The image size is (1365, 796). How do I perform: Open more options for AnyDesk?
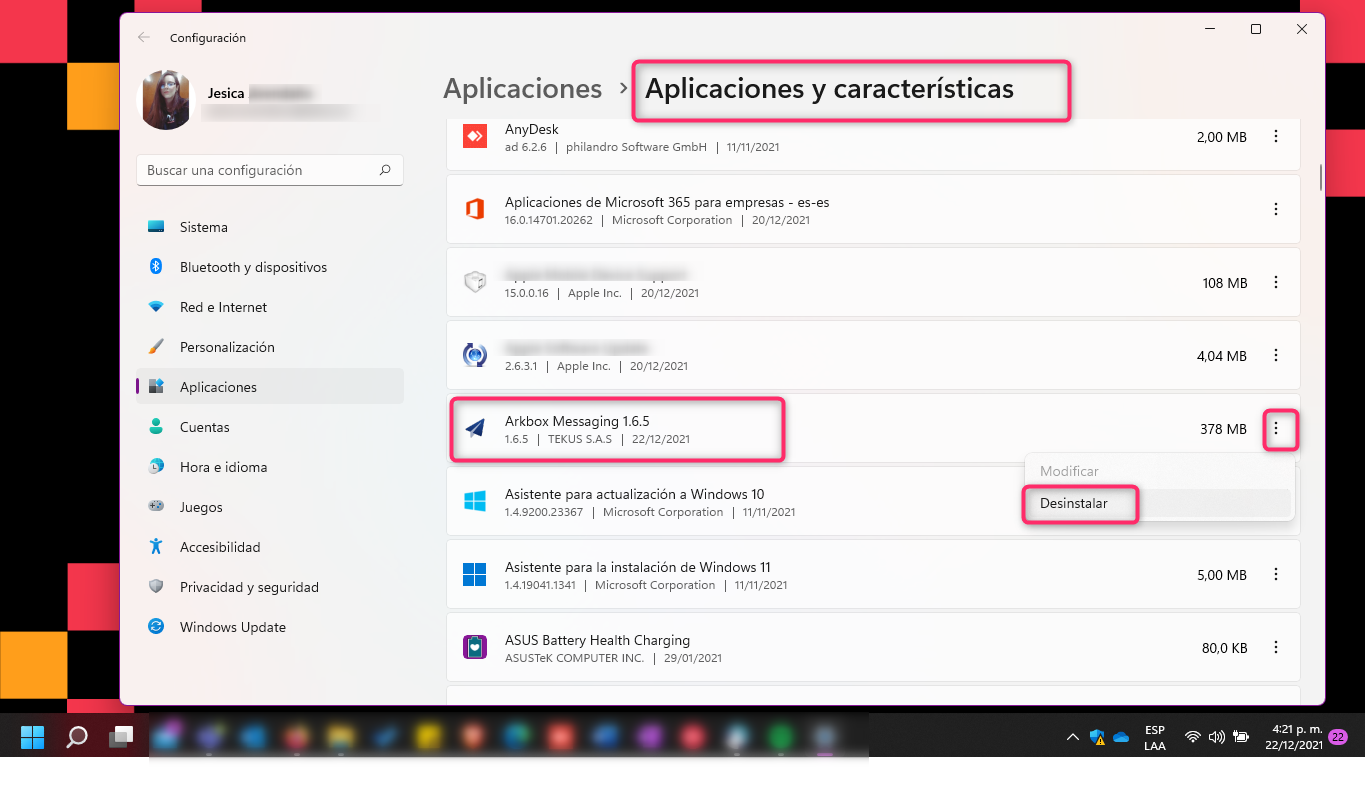pyautogui.click(x=1276, y=137)
